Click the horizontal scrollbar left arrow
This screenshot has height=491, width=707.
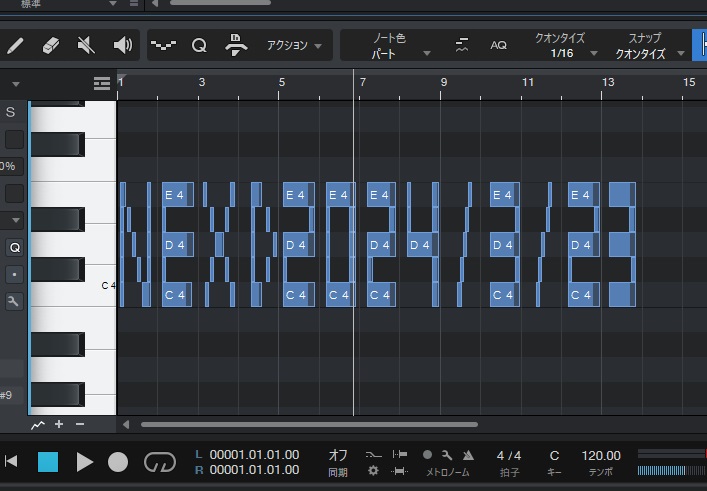(x=126, y=424)
